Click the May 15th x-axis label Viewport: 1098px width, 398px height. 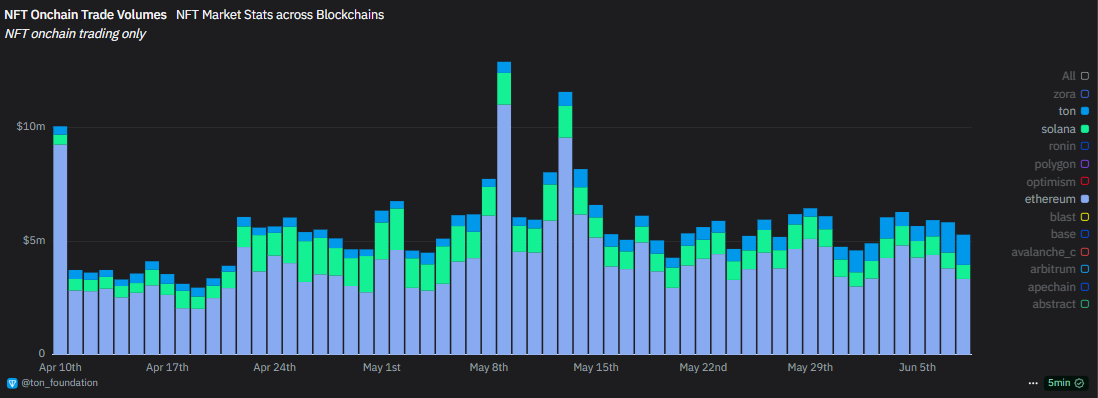pyautogui.click(x=596, y=368)
